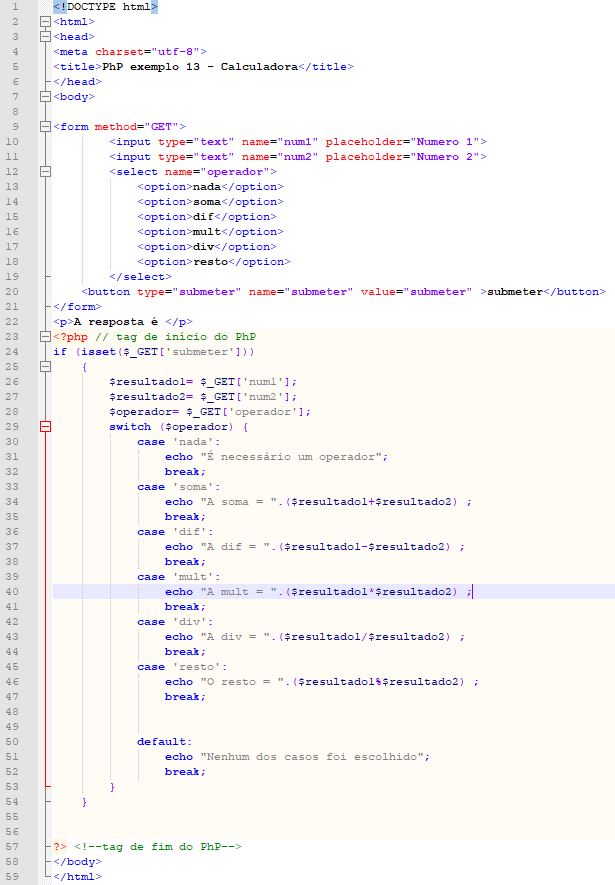Click the case 'nada': statement

coord(179,442)
